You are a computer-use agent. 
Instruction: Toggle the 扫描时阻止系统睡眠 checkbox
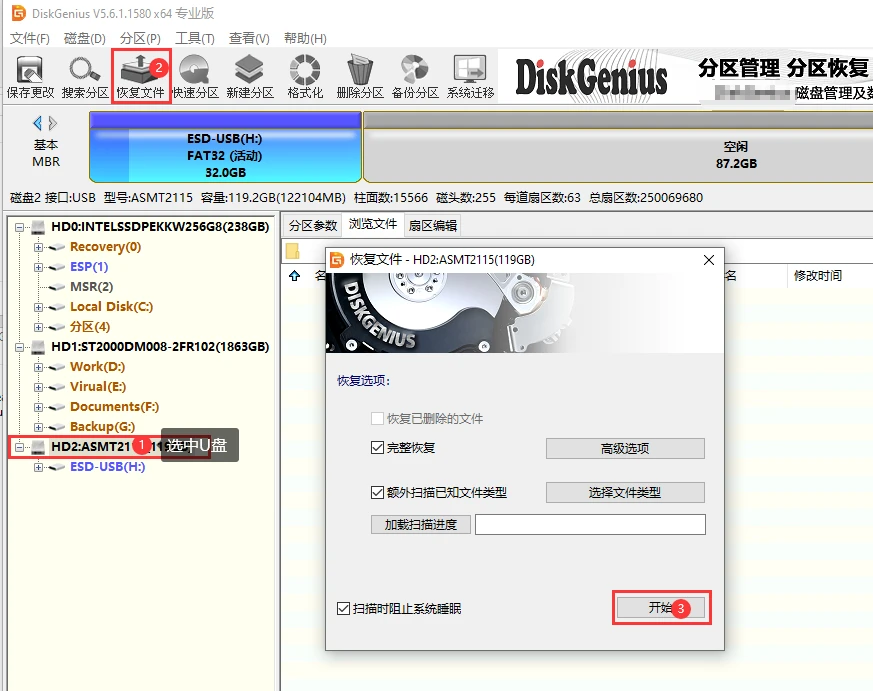(343, 609)
